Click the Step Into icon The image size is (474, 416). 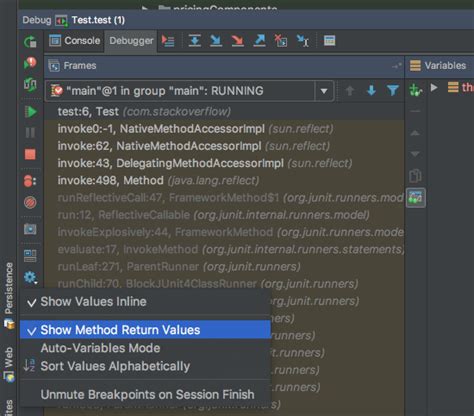216,41
